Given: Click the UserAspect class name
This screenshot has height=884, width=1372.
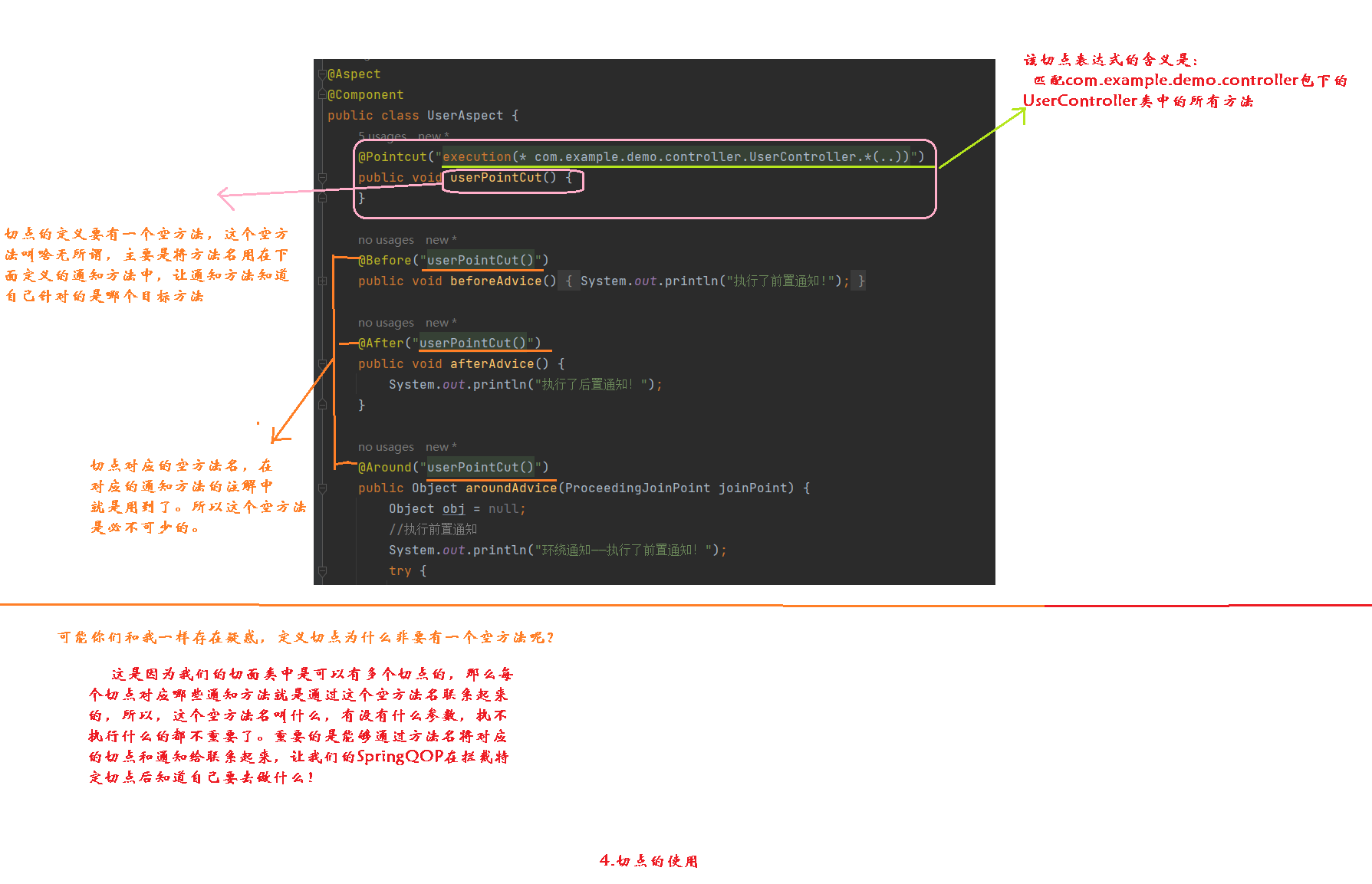Looking at the screenshot, I should 465,116.
